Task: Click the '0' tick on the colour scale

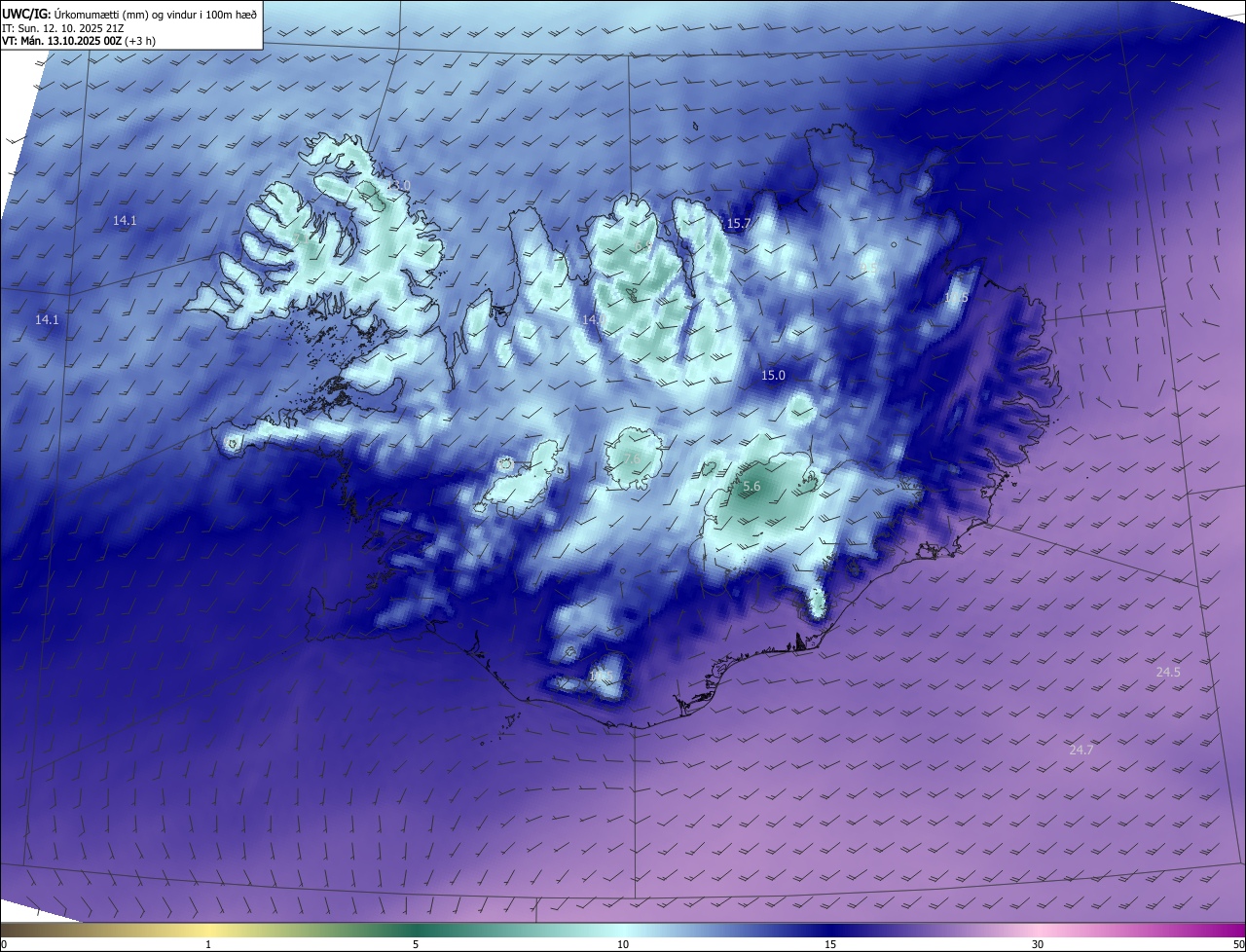Action: point(4,944)
